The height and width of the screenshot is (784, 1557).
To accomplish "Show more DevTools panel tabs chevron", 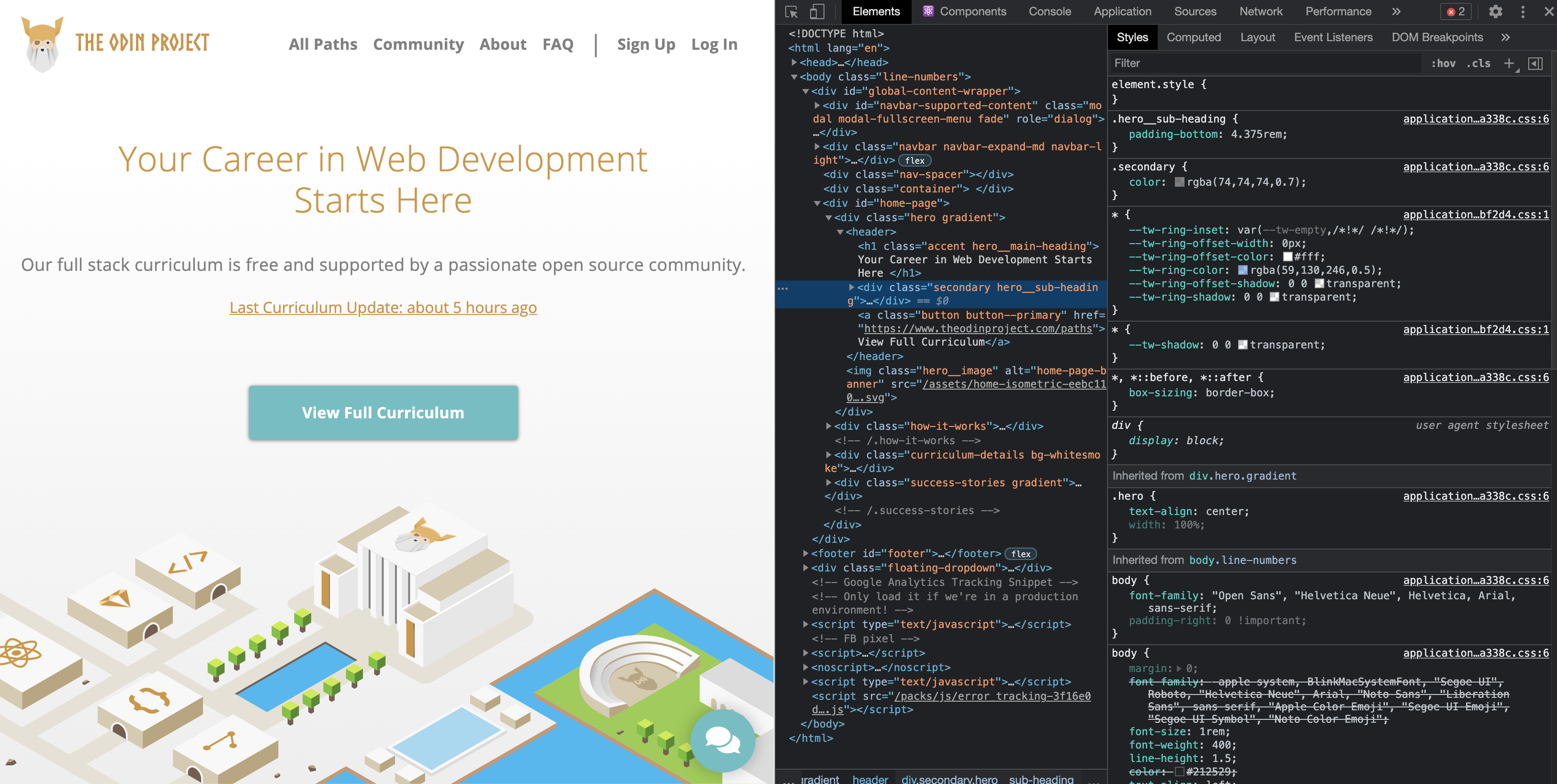I will (x=1396, y=11).
